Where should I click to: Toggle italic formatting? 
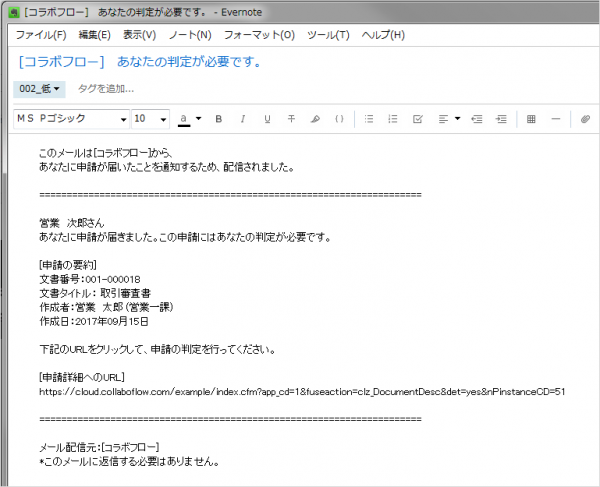243,119
